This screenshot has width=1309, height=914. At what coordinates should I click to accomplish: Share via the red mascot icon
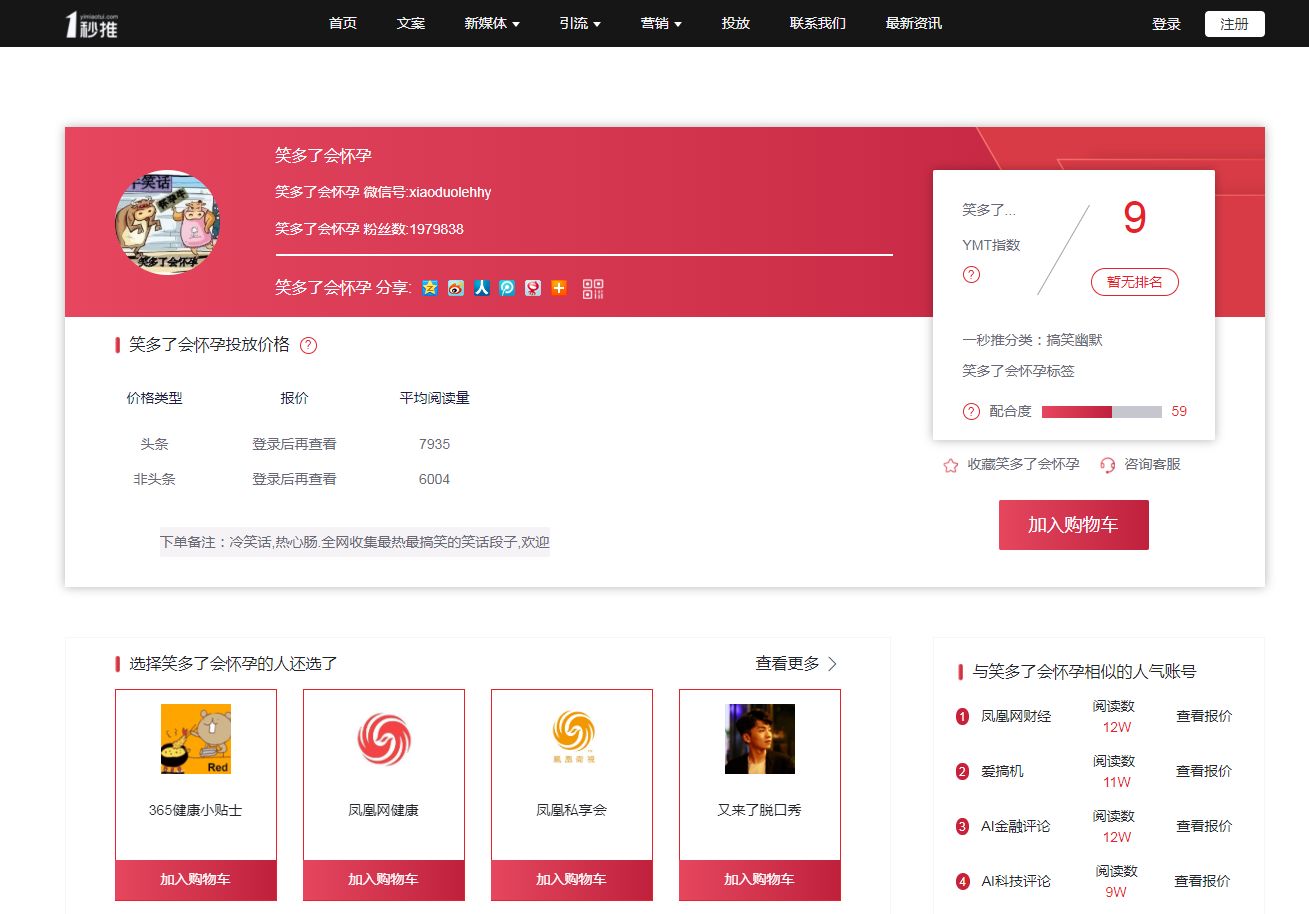(533, 288)
